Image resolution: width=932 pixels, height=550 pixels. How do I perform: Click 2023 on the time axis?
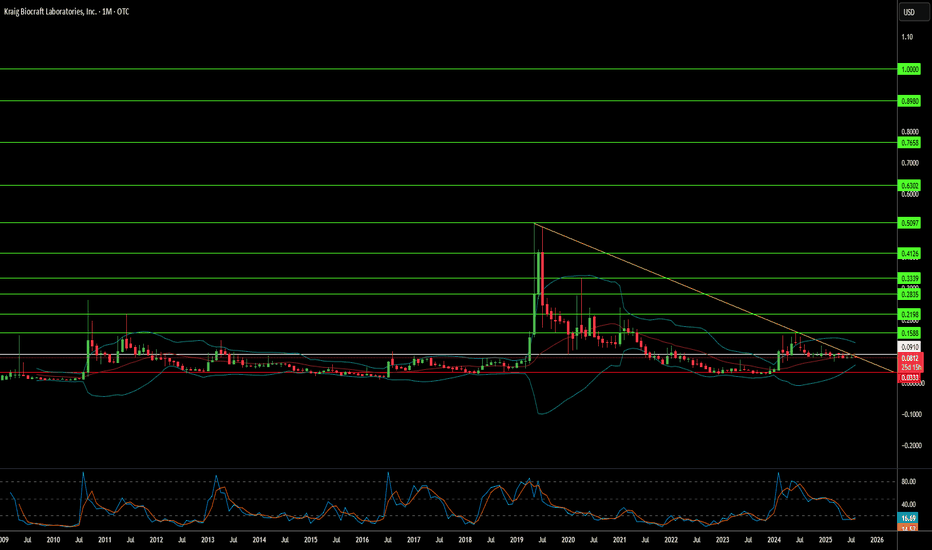point(722,540)
